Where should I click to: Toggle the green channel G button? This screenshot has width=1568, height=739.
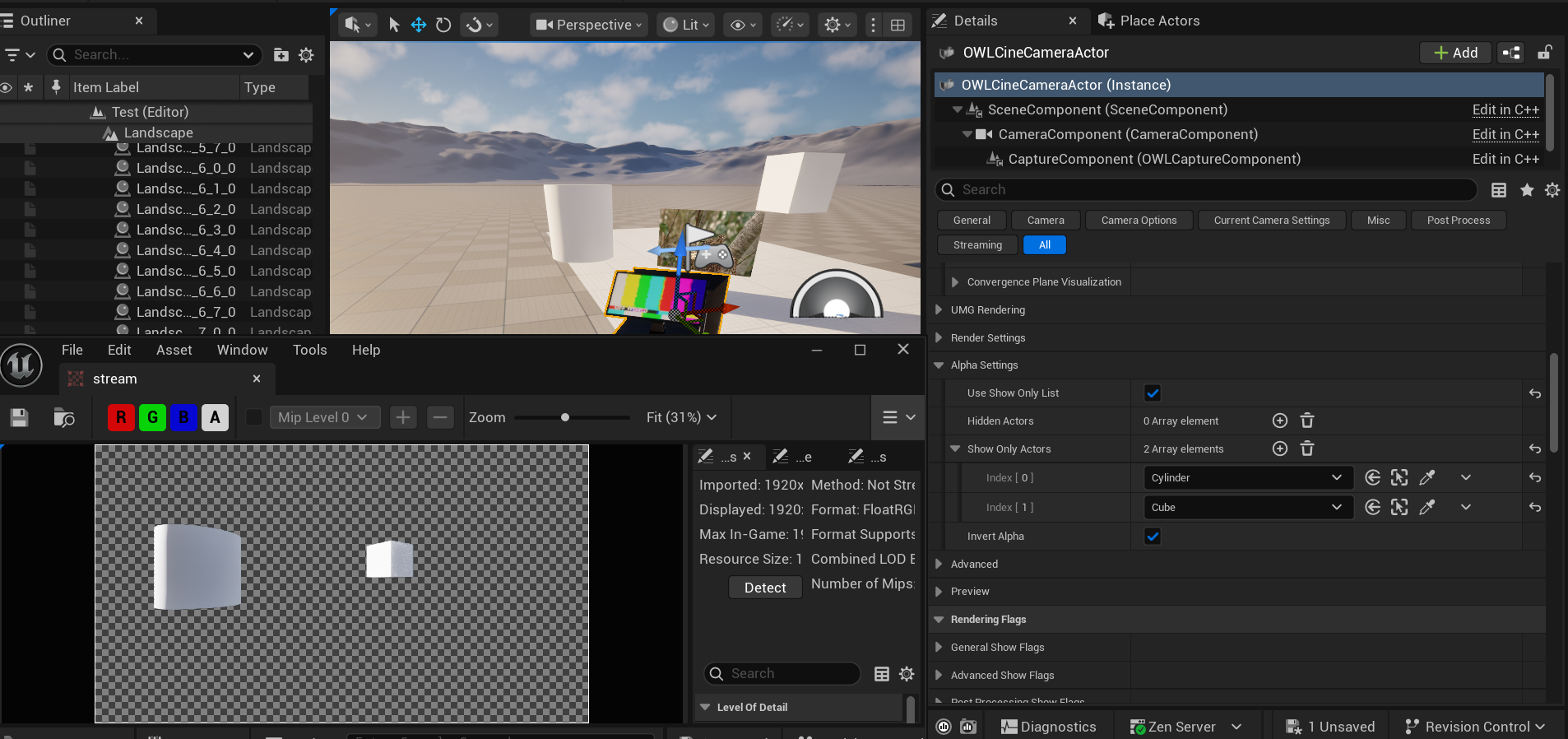click(x=152, y=417)
